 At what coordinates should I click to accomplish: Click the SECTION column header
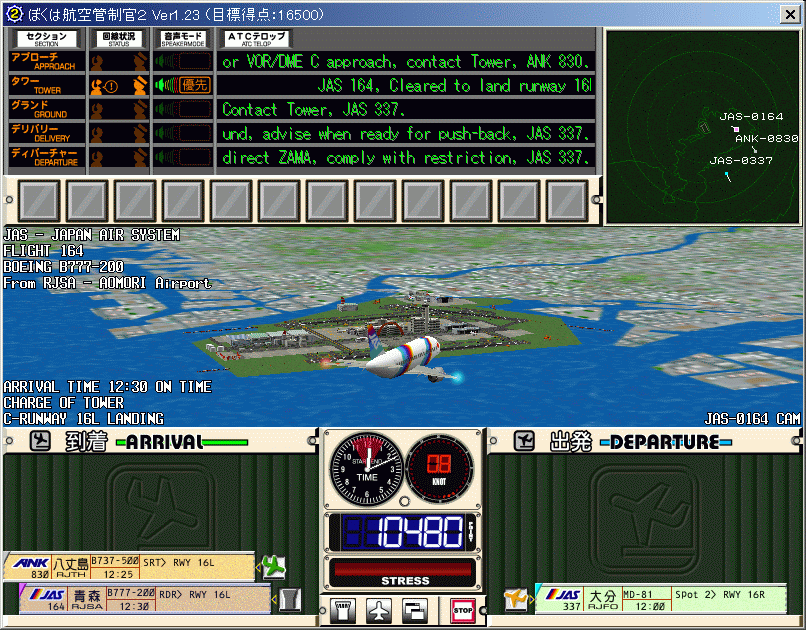(46, 39)
